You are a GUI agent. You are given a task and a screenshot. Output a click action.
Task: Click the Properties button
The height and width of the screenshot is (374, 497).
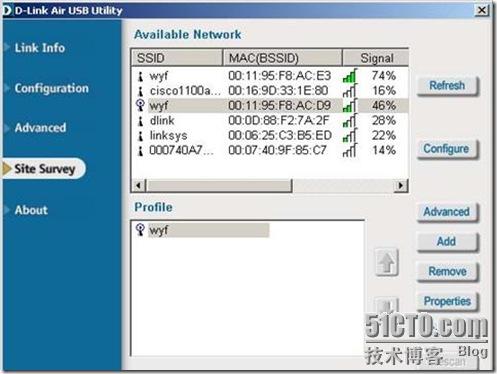click(447, 301)
